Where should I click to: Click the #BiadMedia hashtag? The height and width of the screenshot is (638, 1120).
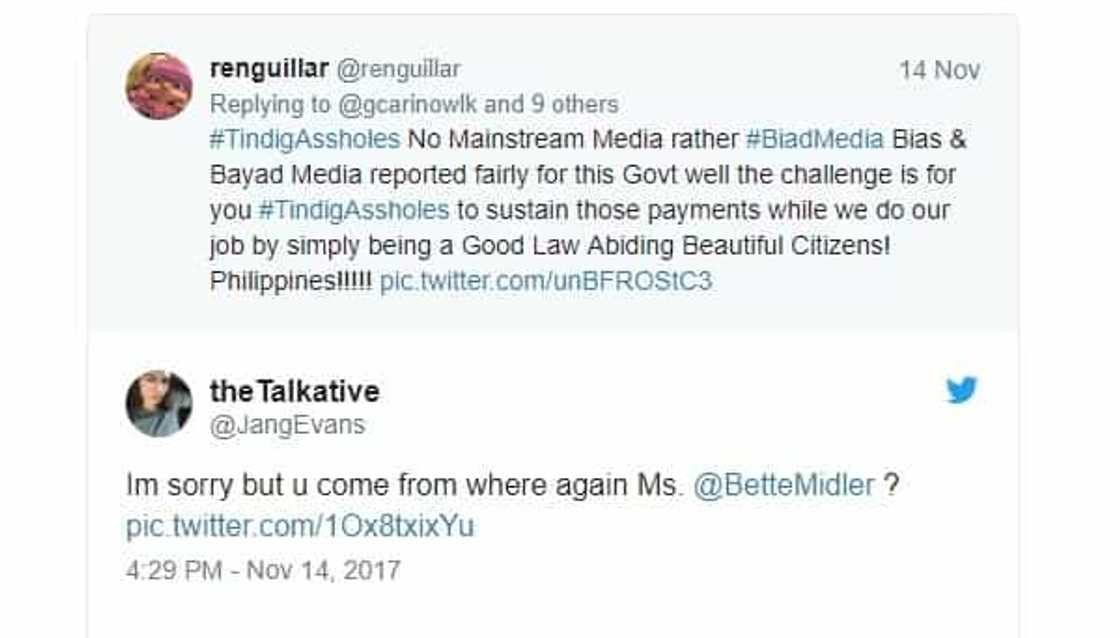(x=815, y=139)
